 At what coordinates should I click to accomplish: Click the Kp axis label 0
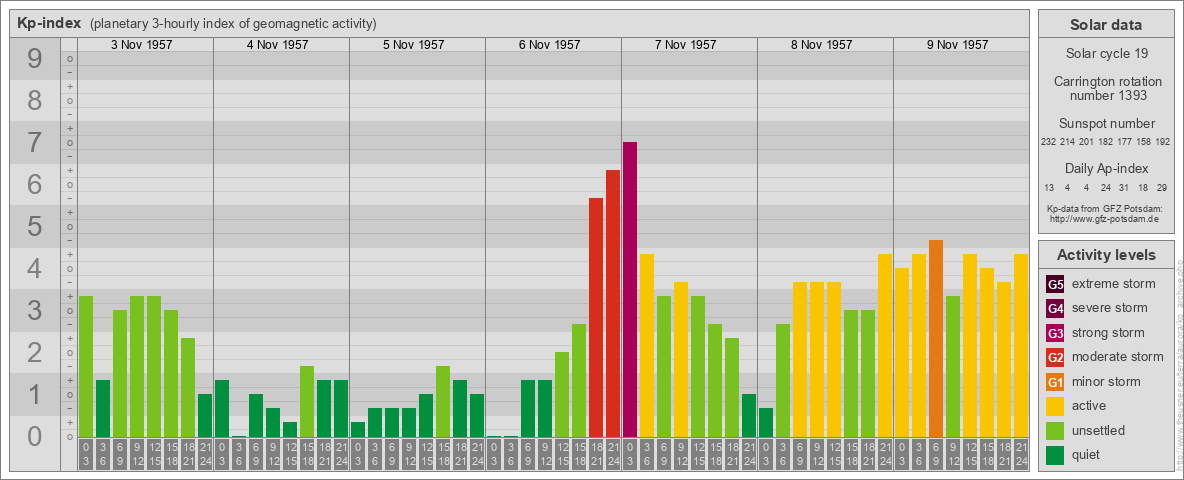click(34, 436)
